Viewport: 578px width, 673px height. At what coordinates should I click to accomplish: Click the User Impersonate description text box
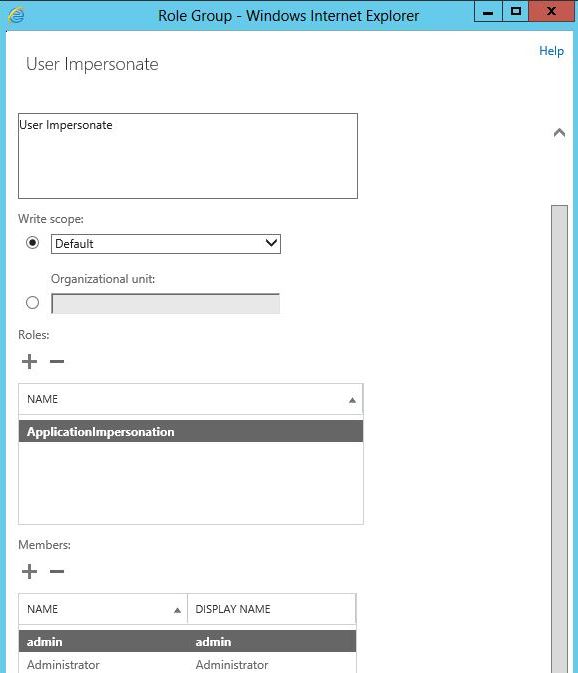188,156
